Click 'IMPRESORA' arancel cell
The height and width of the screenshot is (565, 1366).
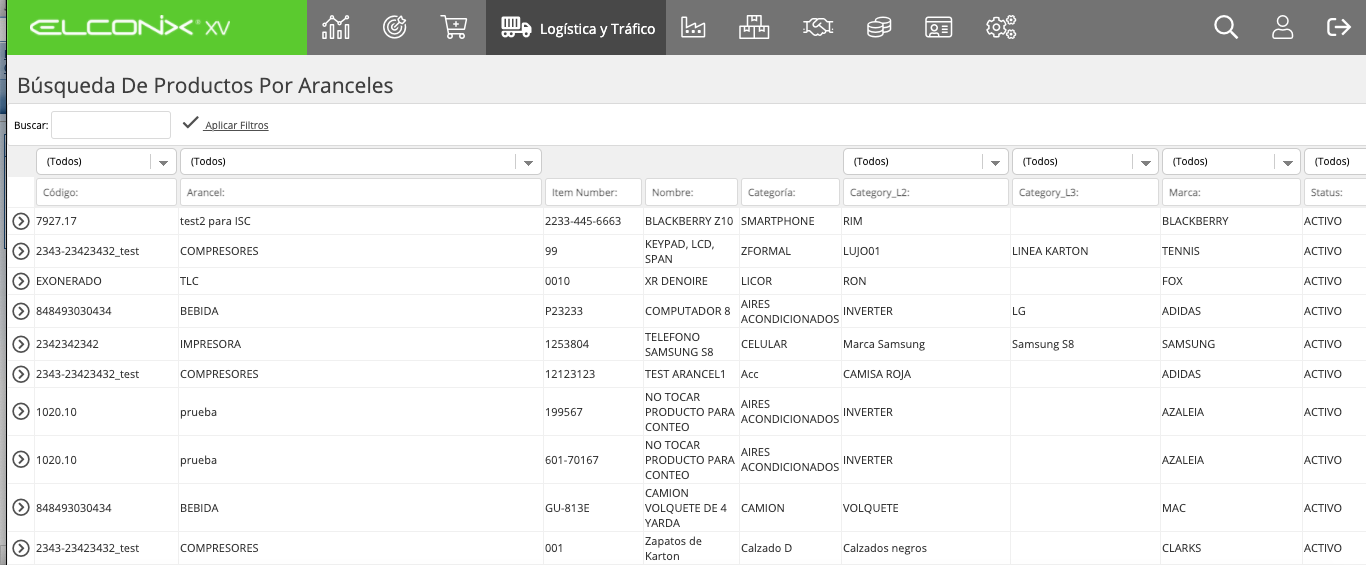210,344
